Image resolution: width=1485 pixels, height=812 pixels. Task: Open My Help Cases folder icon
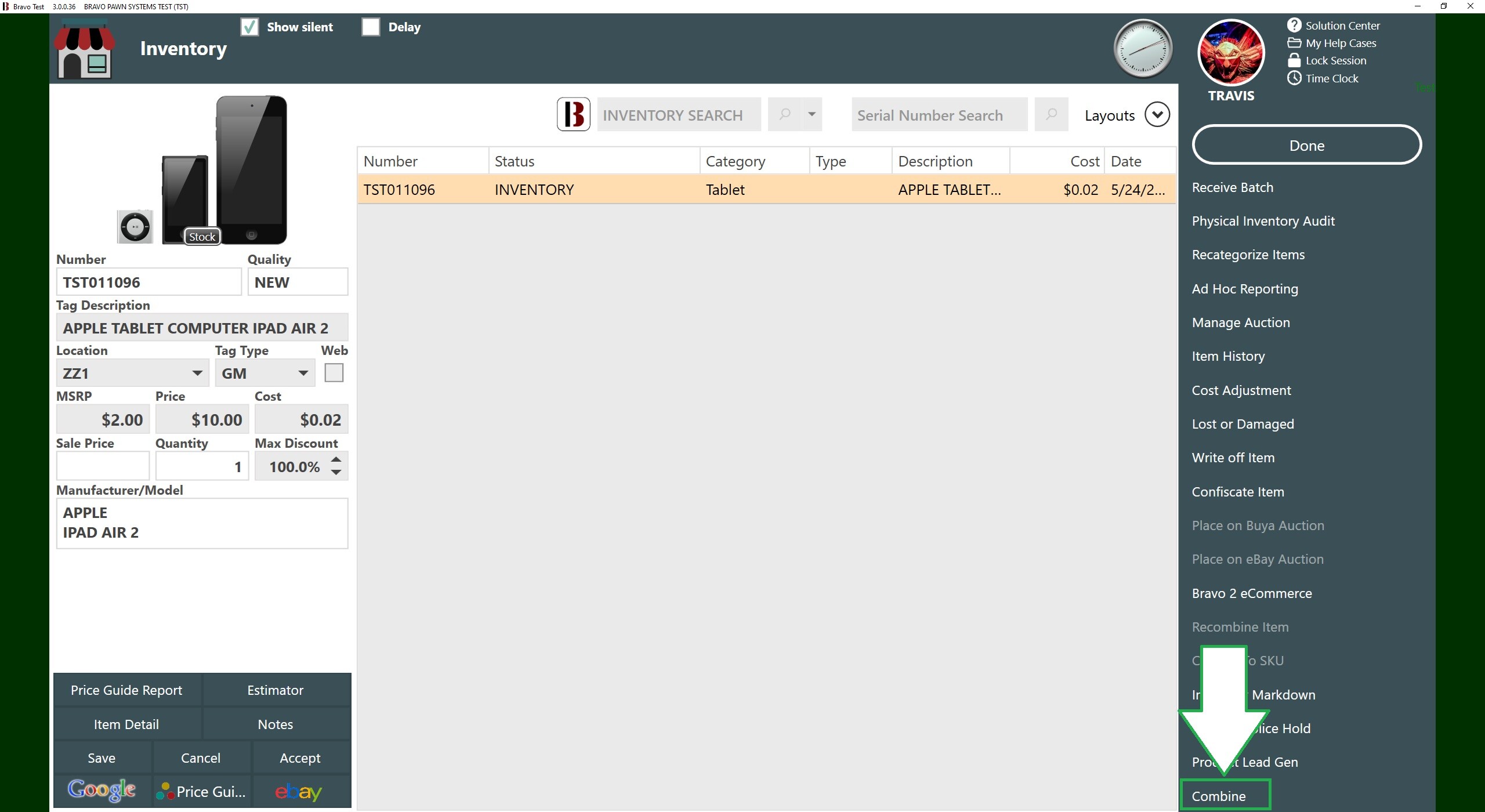1294,42
